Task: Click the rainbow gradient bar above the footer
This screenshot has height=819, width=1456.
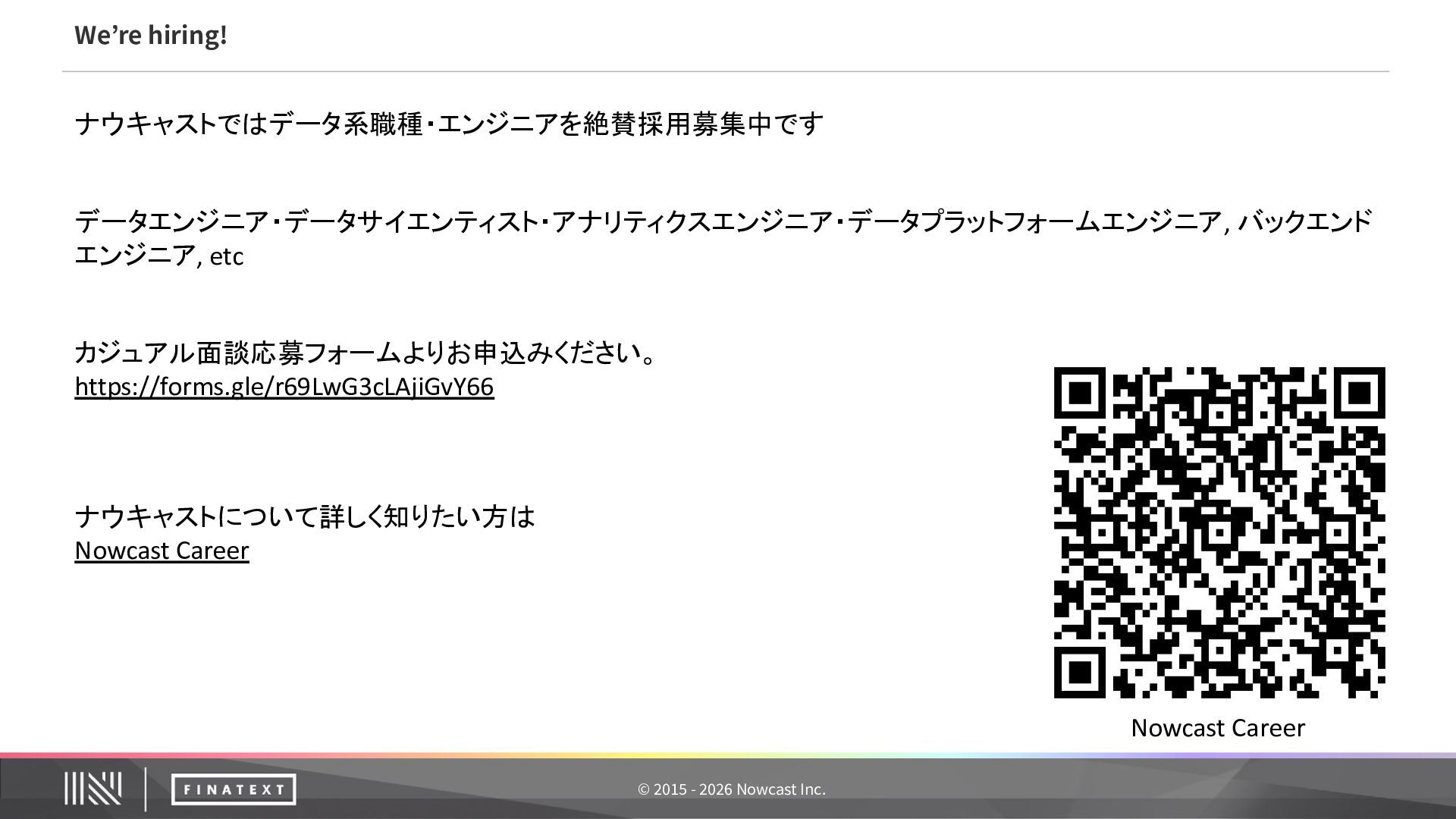Action: [728, 755]
